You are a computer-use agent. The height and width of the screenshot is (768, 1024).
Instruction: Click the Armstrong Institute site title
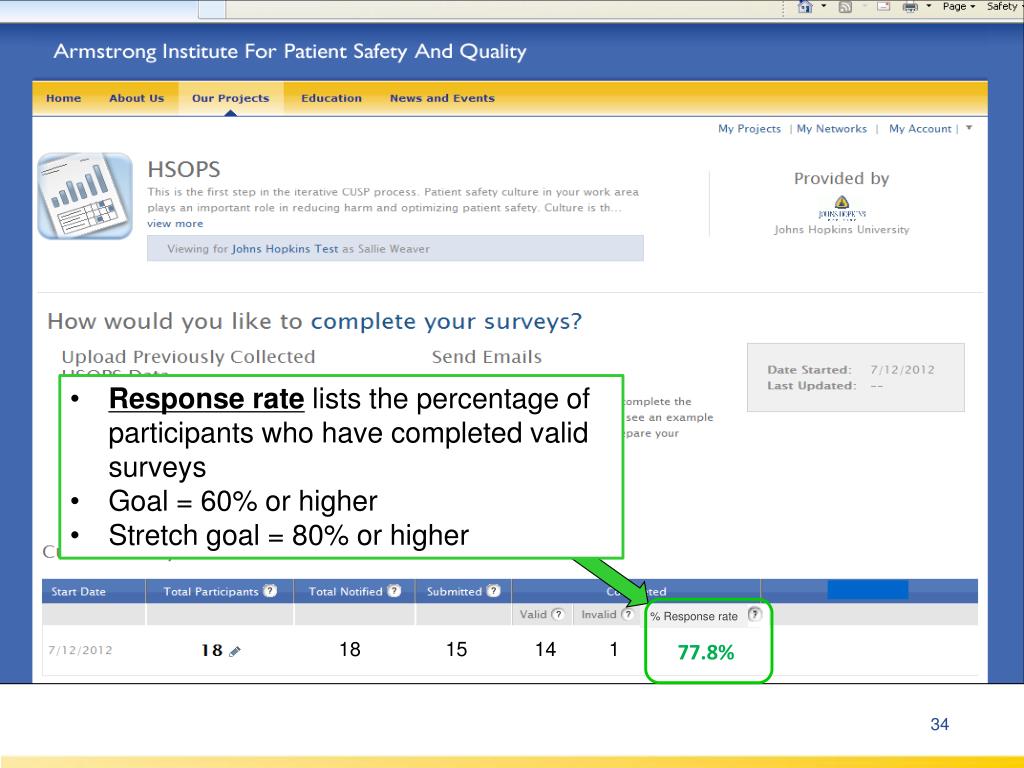click(x=290, y=51)
